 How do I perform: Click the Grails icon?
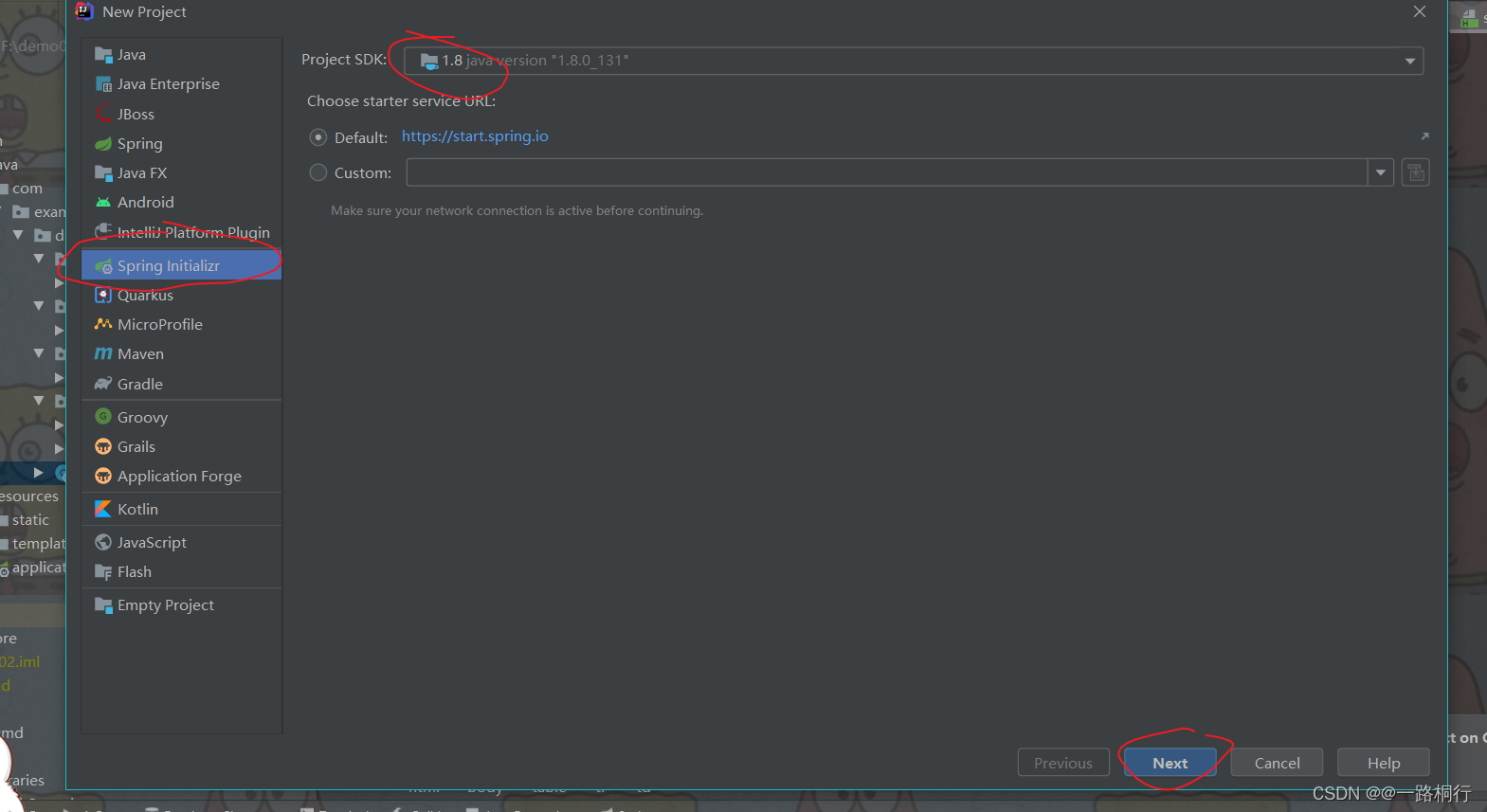[x=103, y=447]
